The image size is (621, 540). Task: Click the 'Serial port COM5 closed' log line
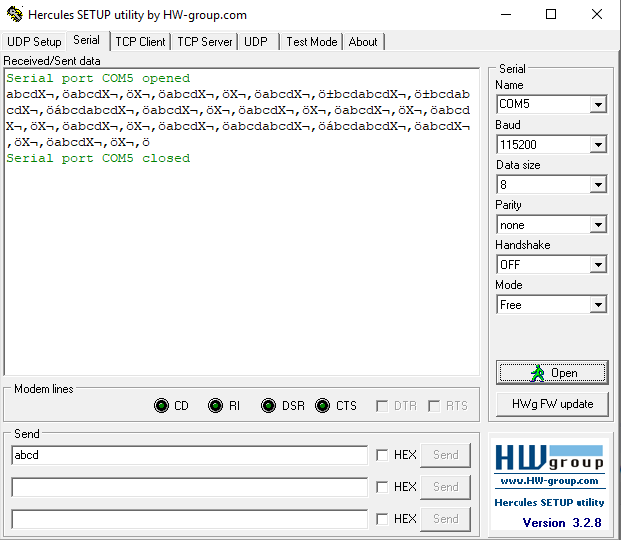click(x=98, y=158)
